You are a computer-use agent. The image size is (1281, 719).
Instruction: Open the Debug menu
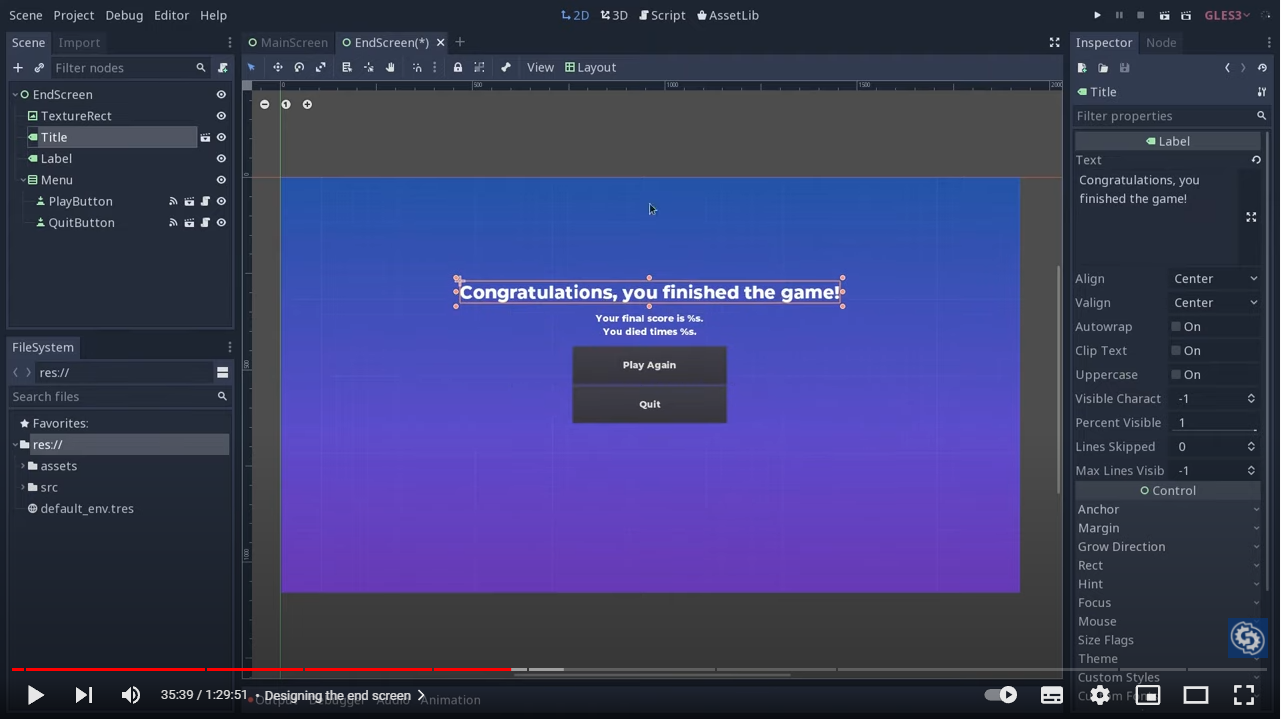coord(124,15)
